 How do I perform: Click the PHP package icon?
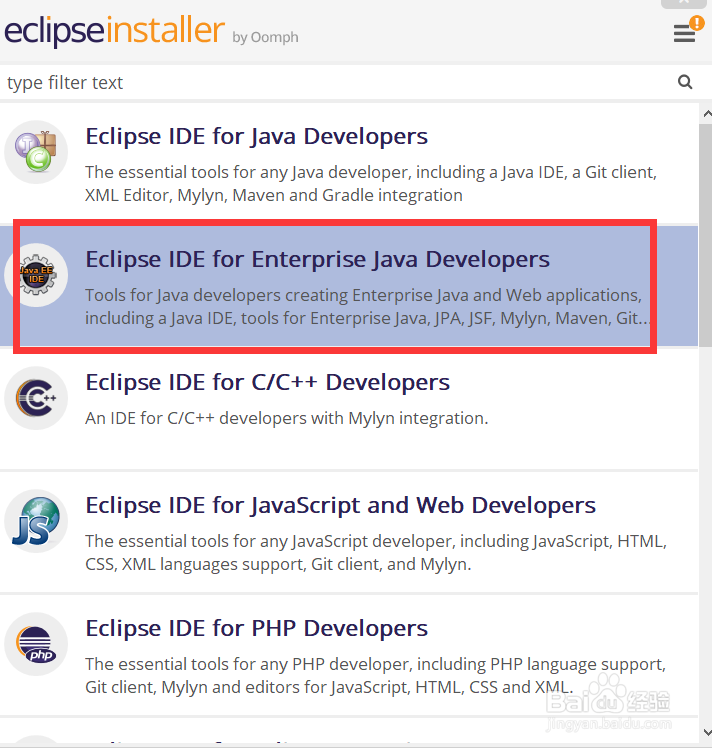[36, 644]
